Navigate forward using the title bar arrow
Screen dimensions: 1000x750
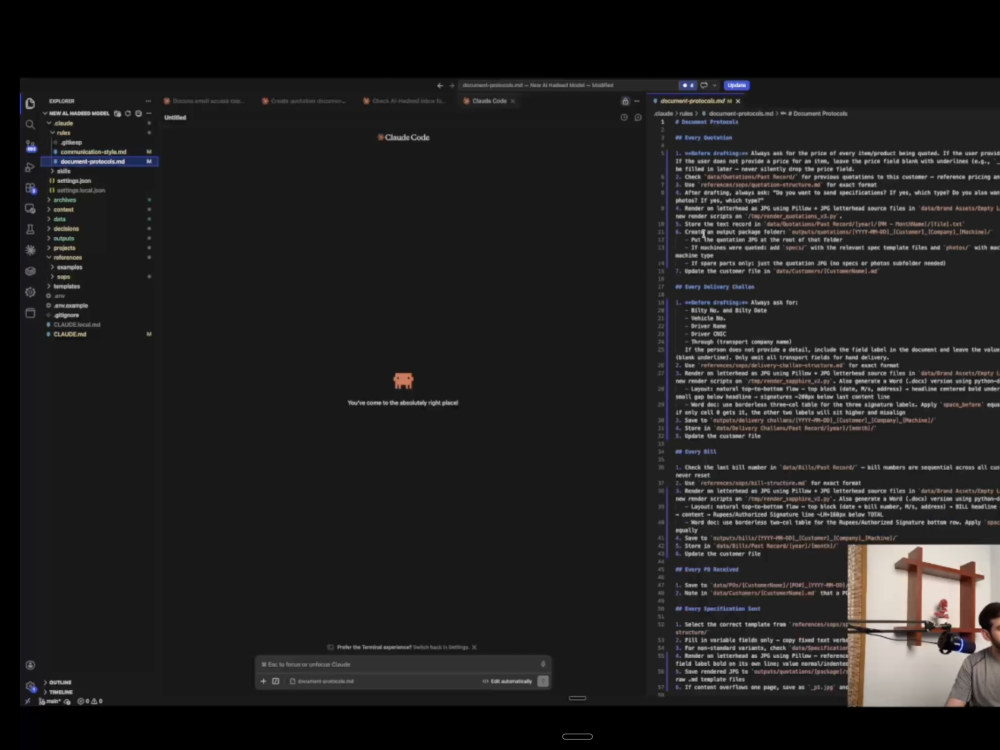[452, 85]
